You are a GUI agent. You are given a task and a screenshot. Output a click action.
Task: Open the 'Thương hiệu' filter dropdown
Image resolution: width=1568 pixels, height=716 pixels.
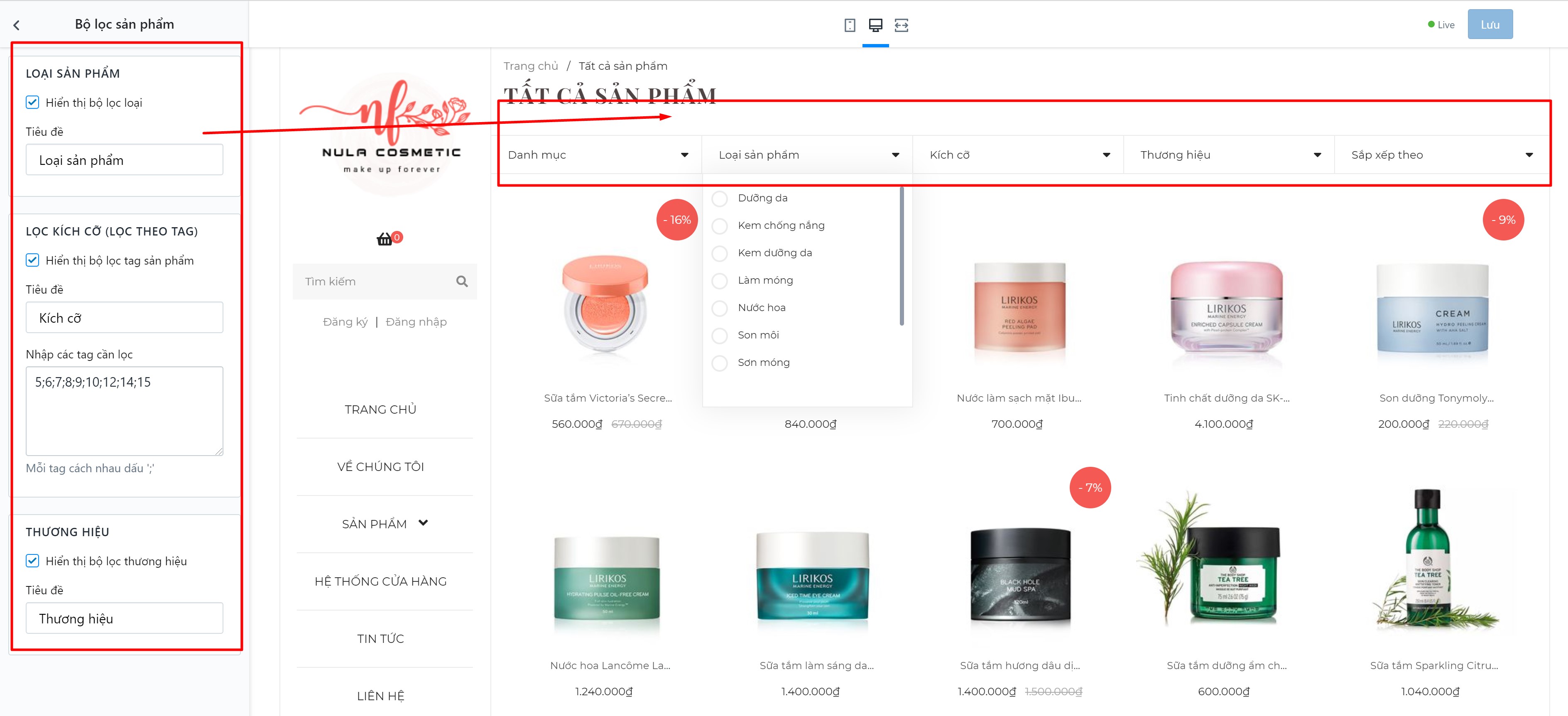pyautogui.click(x=1229, y=154)
